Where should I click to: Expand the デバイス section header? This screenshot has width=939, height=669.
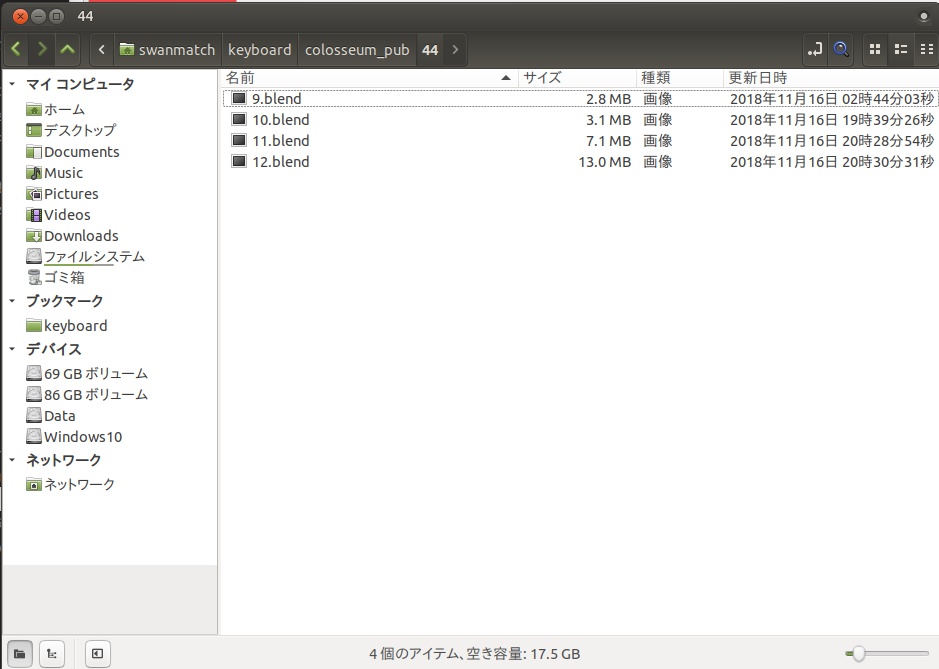coord(10,349)
